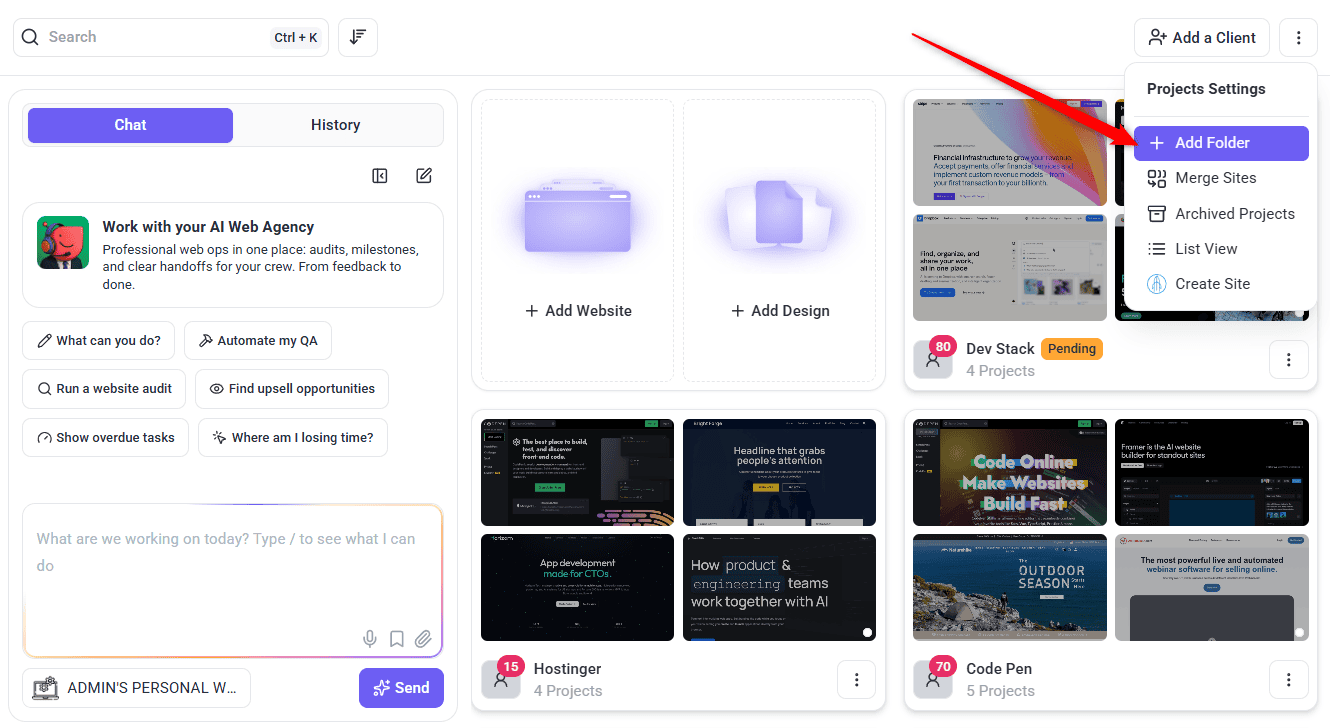Open Archived Projects from menu
The height and width of the screenshot is (728, 1330).
1221,214
